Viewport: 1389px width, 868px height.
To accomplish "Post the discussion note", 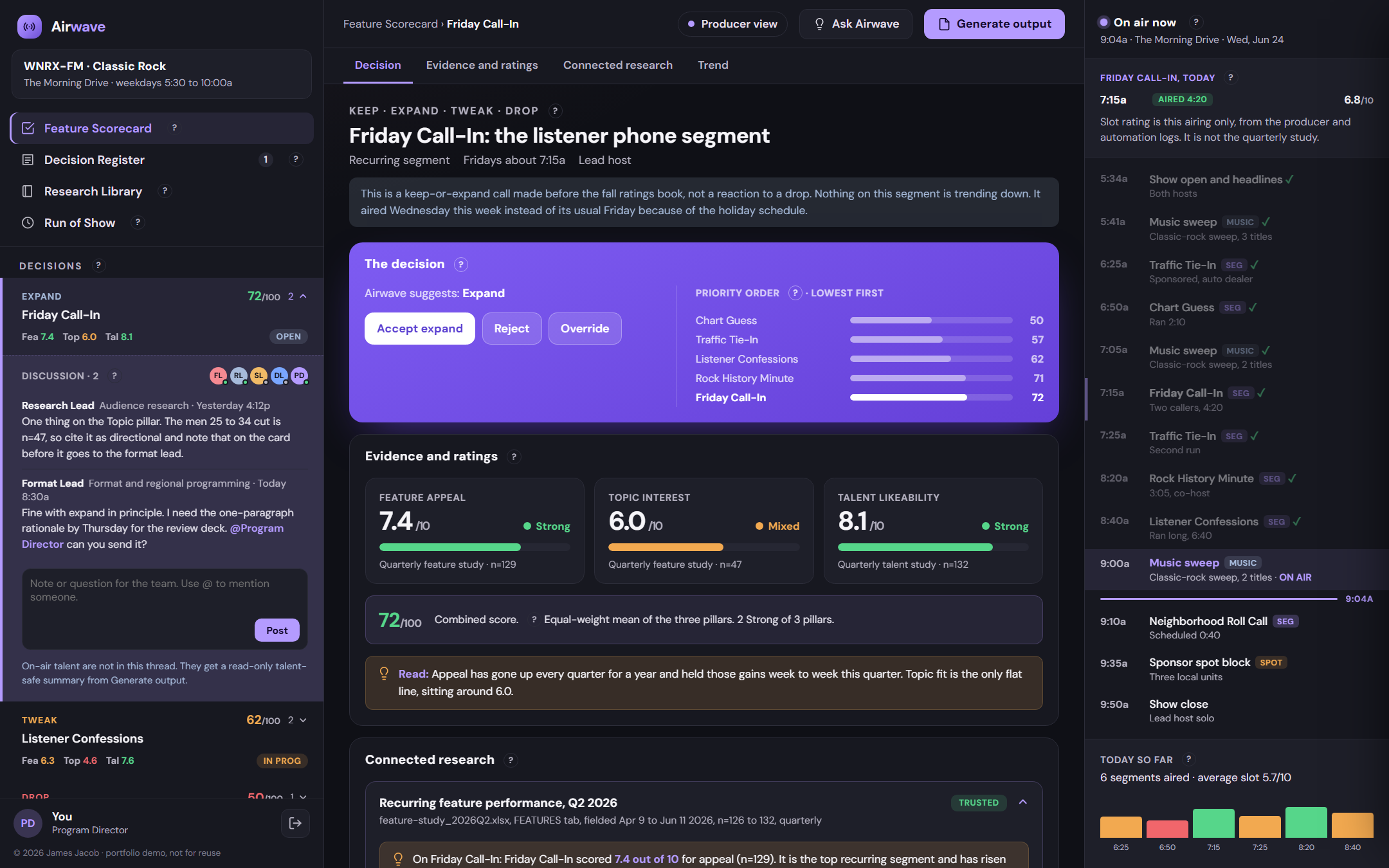I will click(x=277, y=630).
